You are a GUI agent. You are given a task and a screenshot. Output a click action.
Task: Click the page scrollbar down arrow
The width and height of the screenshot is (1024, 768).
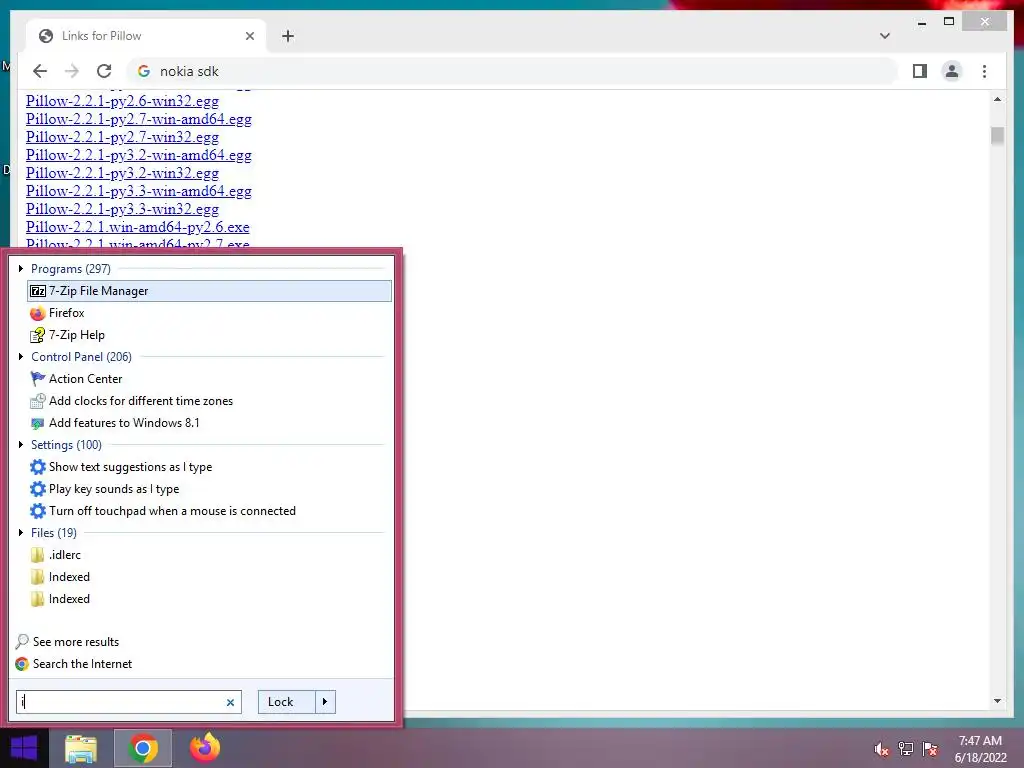point(997,701)
